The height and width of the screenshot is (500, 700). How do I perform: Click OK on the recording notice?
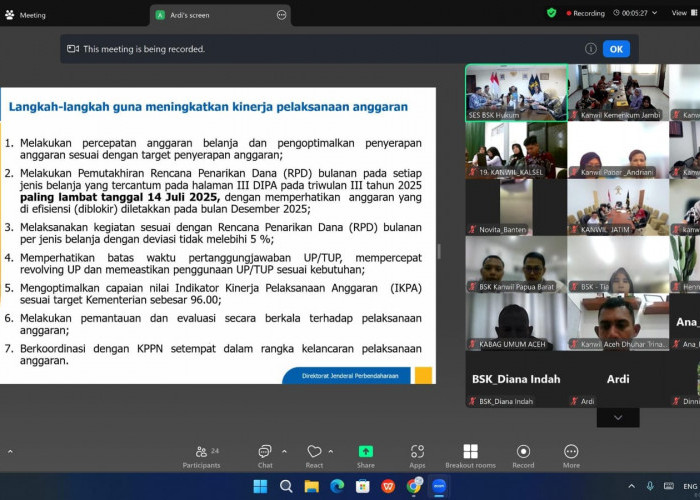616,48
